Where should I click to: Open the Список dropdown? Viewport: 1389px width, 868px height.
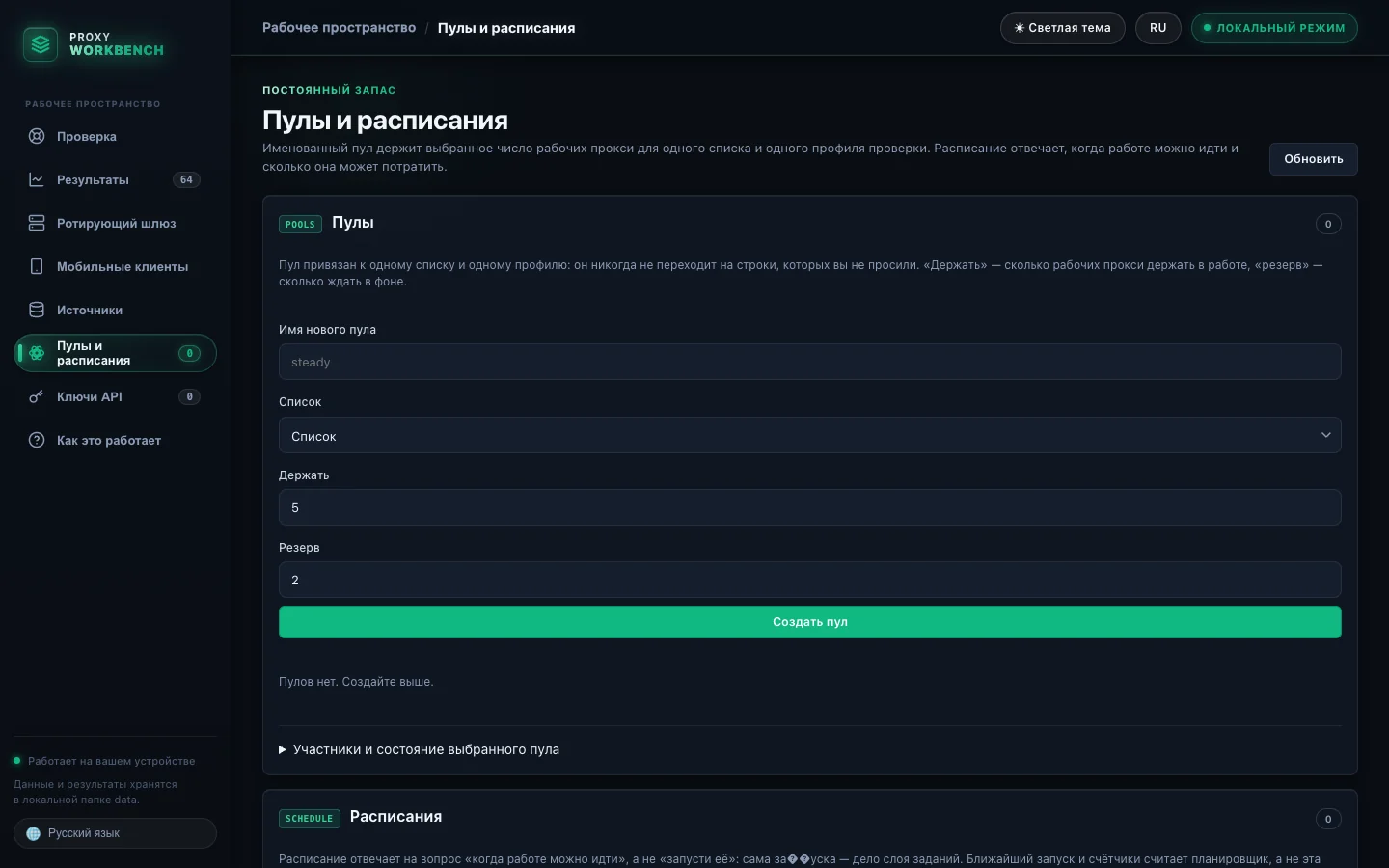(x=810, y=435)
